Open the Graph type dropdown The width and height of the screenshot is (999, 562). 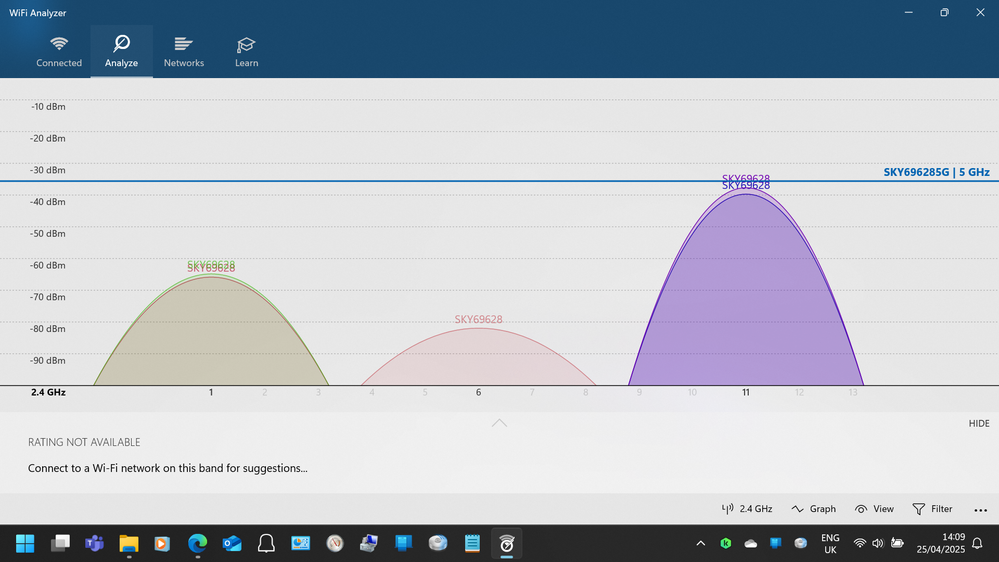coord(813,509)
